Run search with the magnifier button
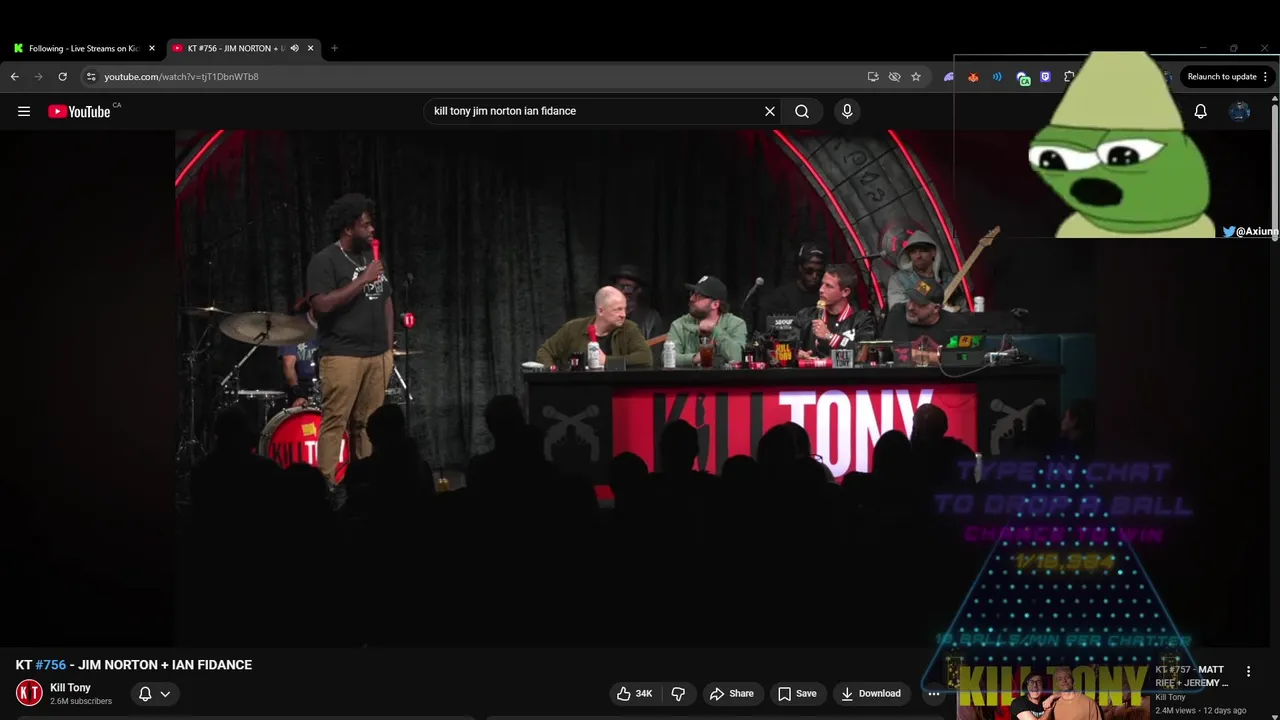This screenshot has height=720, width=1280. pyautogui.click(x=802, y=111)
